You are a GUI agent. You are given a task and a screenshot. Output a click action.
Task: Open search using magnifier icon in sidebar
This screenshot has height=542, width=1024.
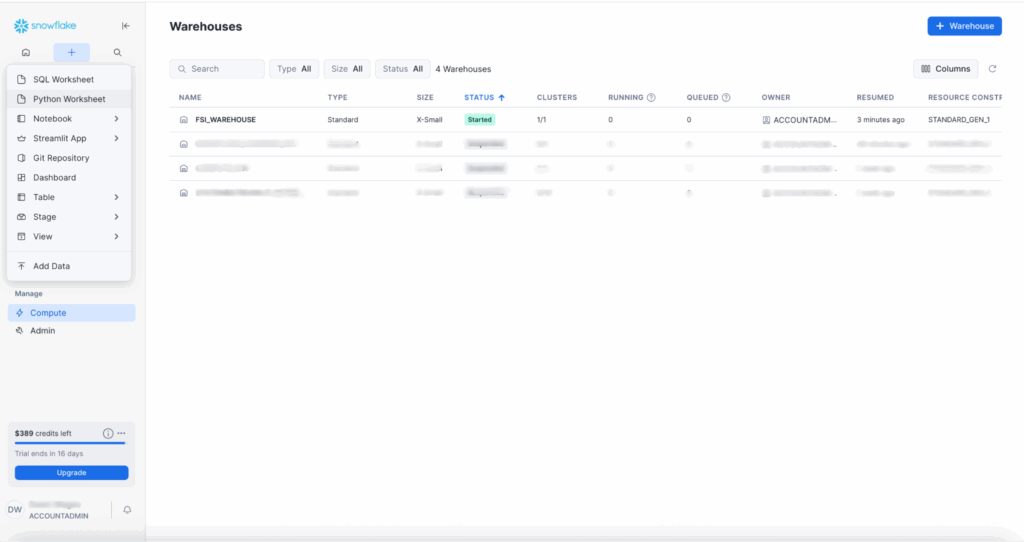pos(117,52)
